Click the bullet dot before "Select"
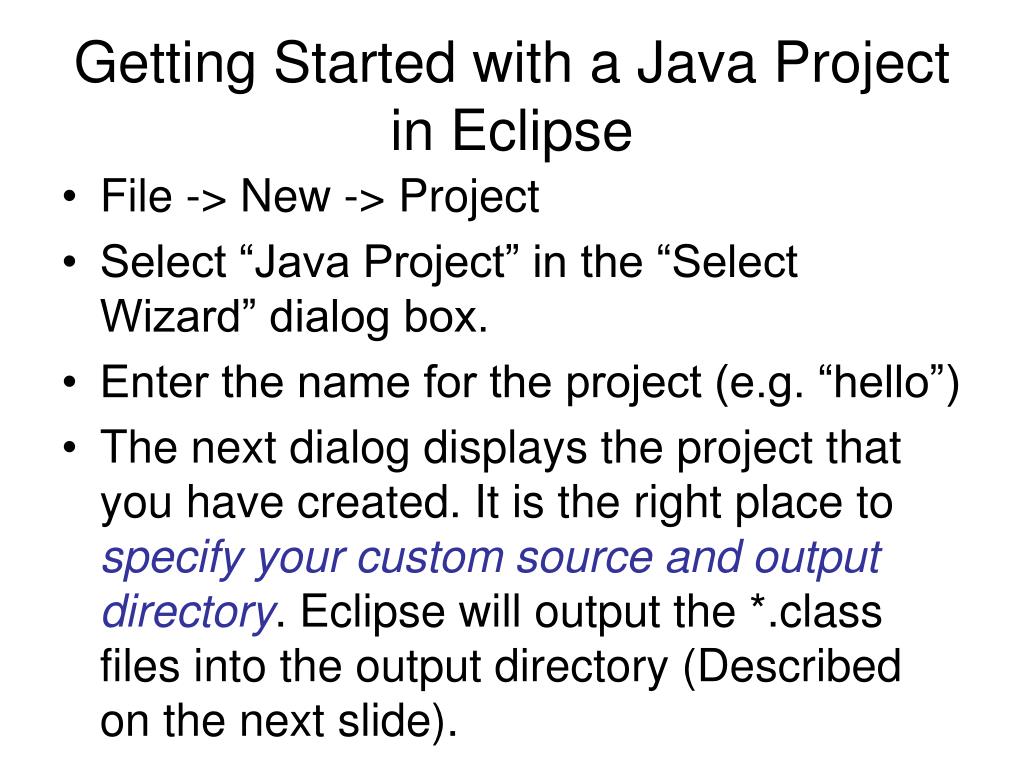 pyautogui.click(x=70, y=263)
